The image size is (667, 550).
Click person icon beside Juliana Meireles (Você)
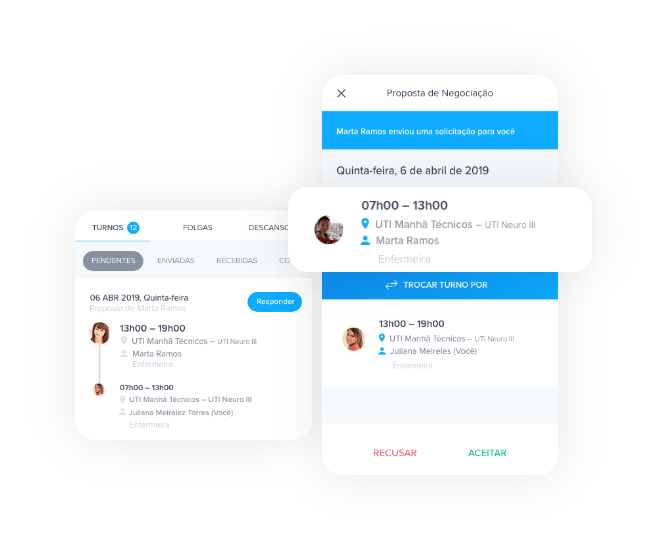tap(382, 351)
